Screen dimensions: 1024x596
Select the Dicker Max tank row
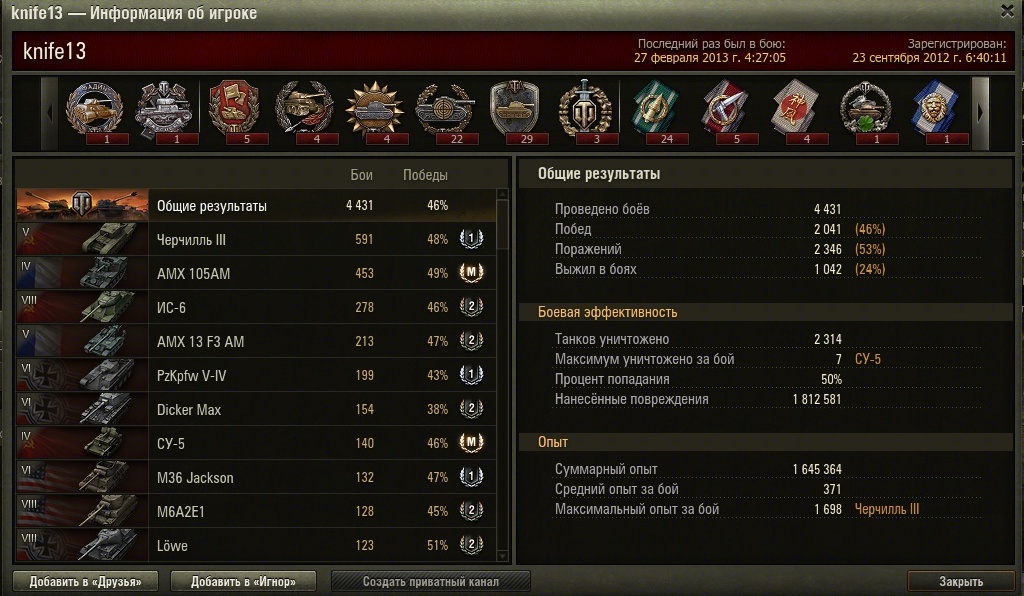(x=255, y=409)
